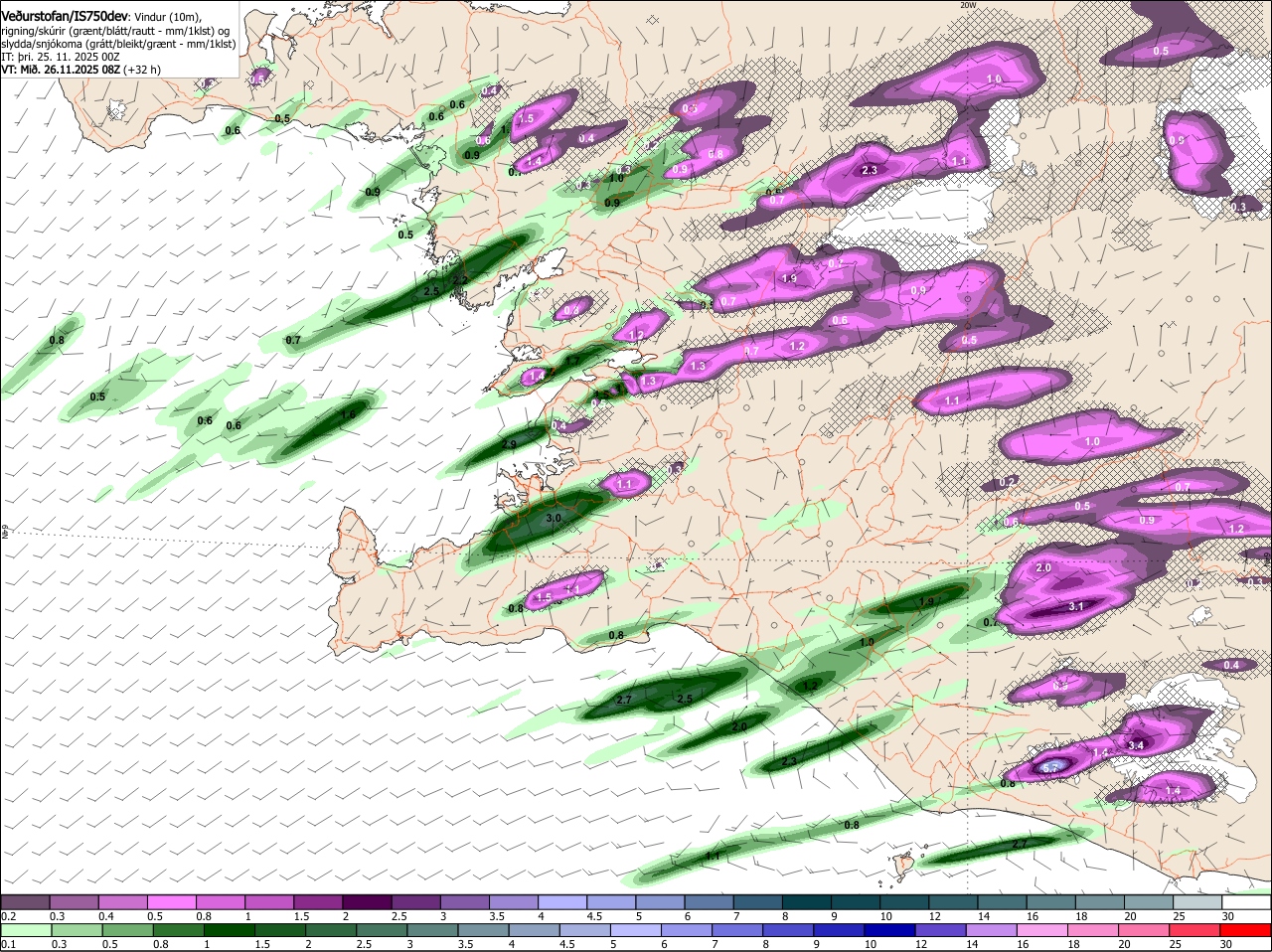Viewport: 1272px width, 952px height.
Task: Click the '30' label in the upper legend row
Action: pos(1228,916)
